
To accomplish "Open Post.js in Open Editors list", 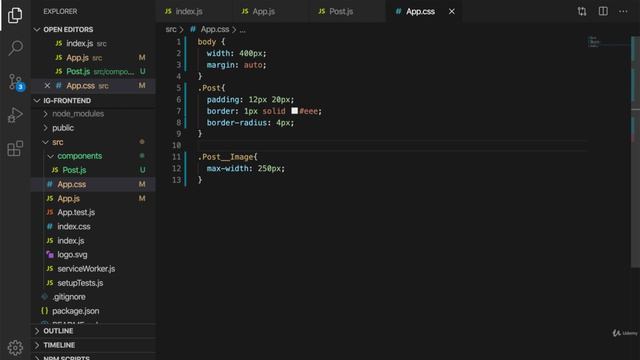I will [x=93, y=71].
